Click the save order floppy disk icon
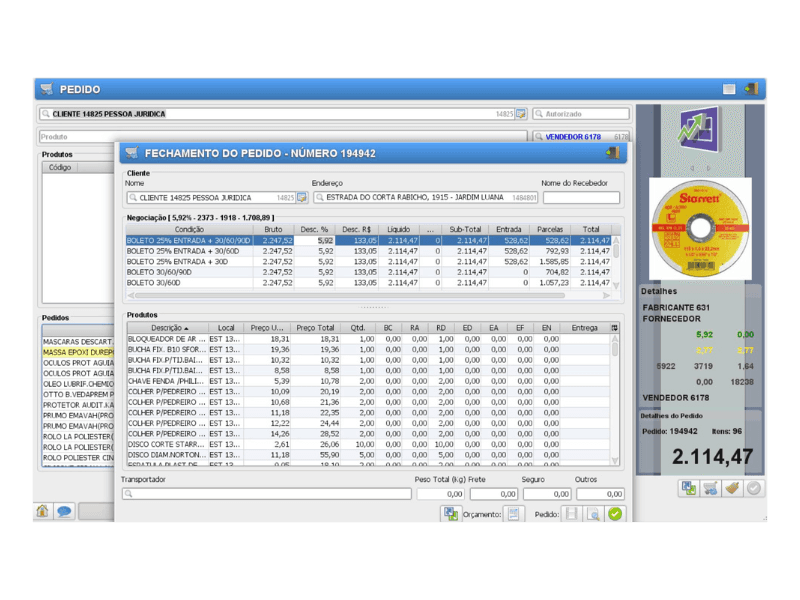The image size is (800, 600). [x=572, y=513]
